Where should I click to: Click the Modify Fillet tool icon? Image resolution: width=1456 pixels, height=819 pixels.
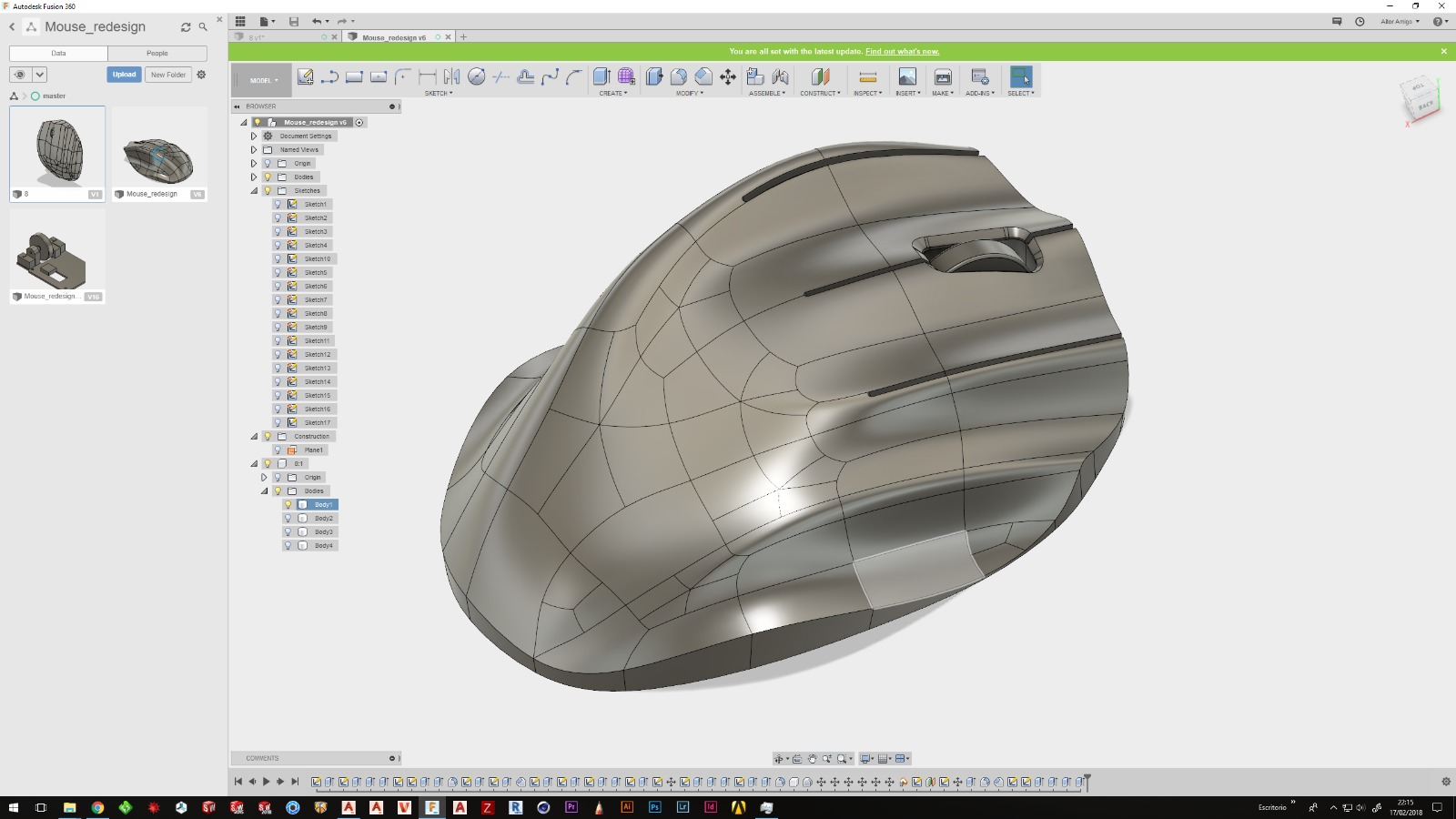click(679, 77)
